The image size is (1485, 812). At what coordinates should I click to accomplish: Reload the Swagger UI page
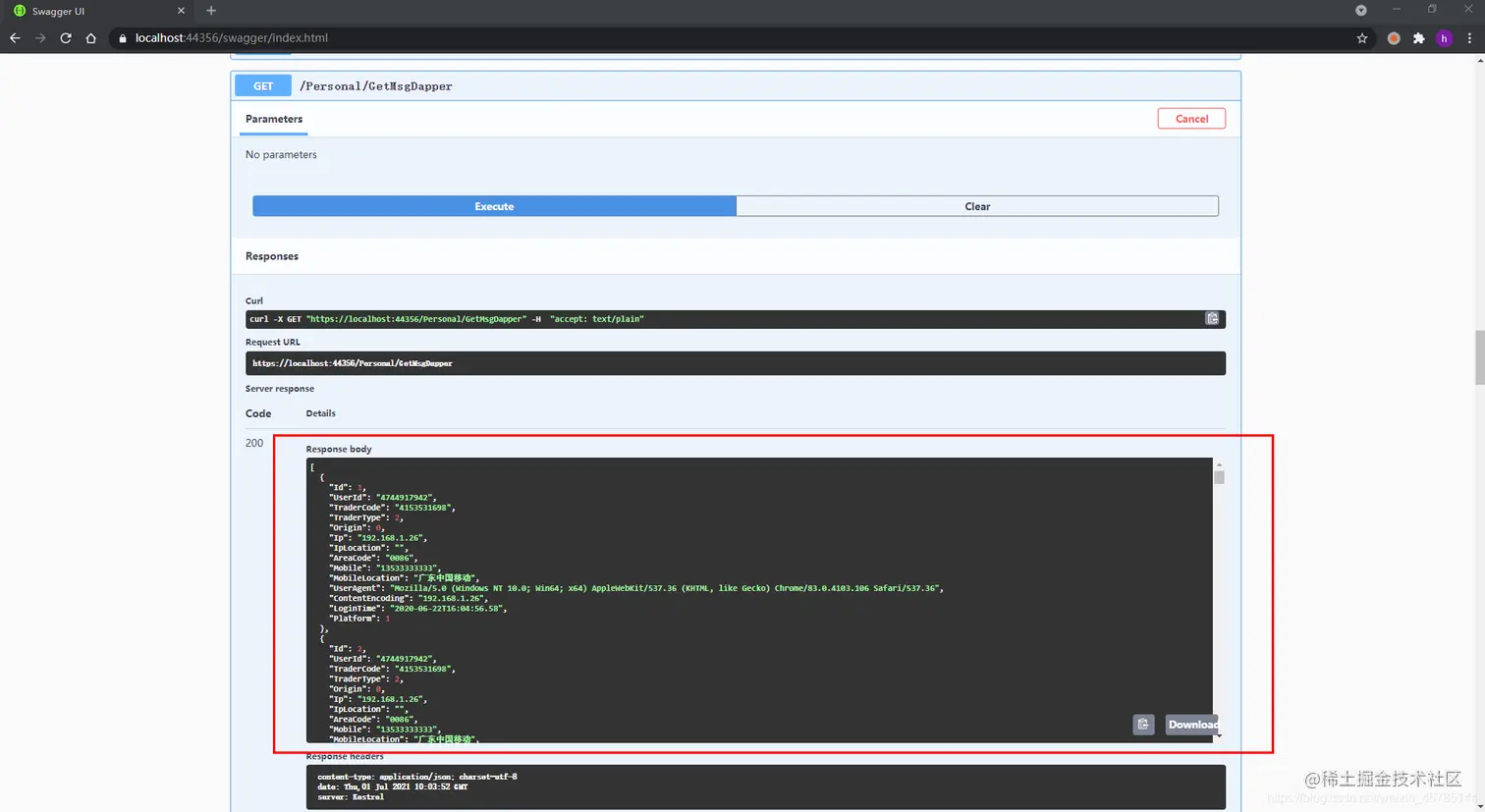click(66, 38)
